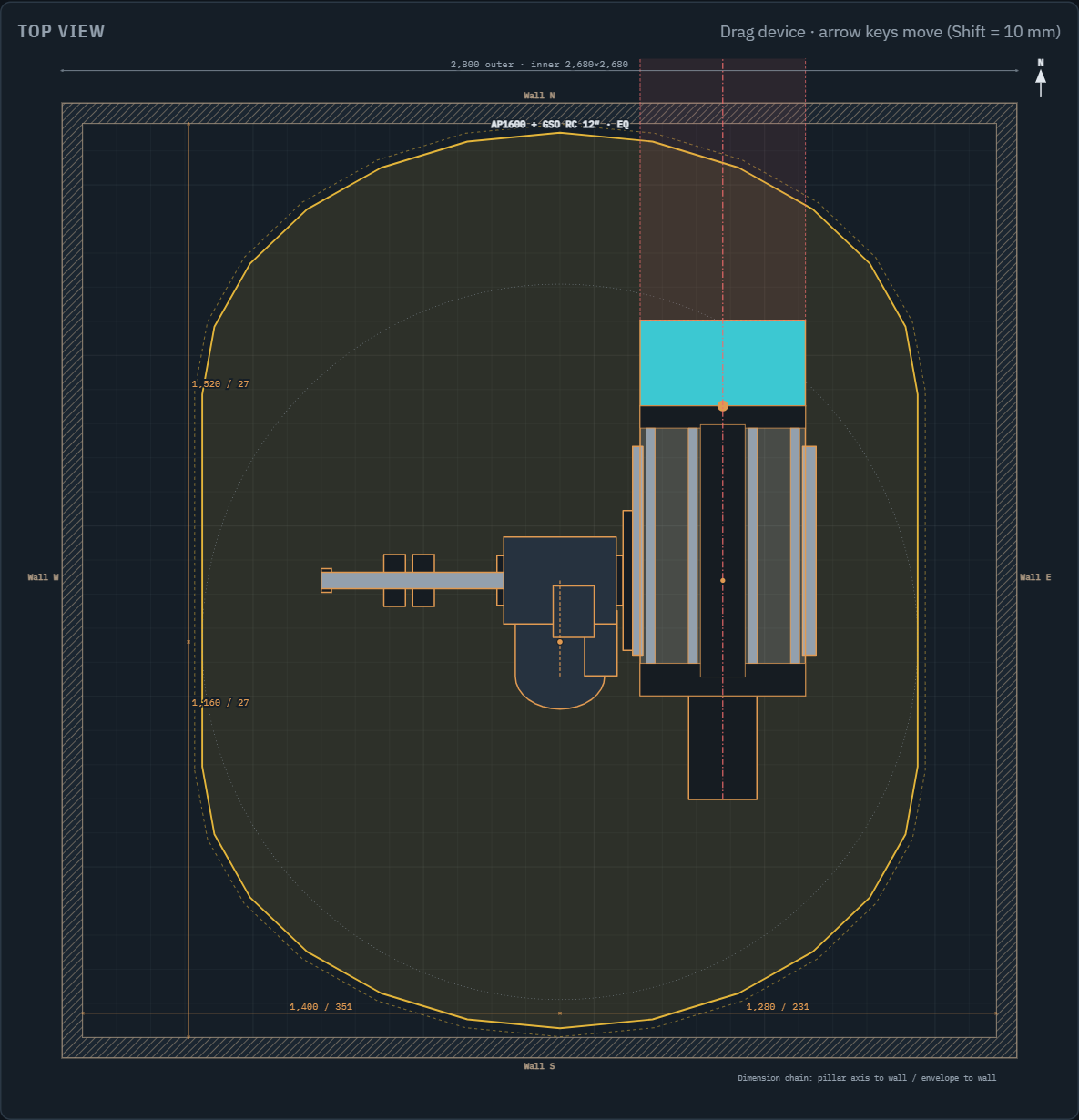Click the 1,280 / 231 dimension value
1079x1120 pixels.
778,1007
